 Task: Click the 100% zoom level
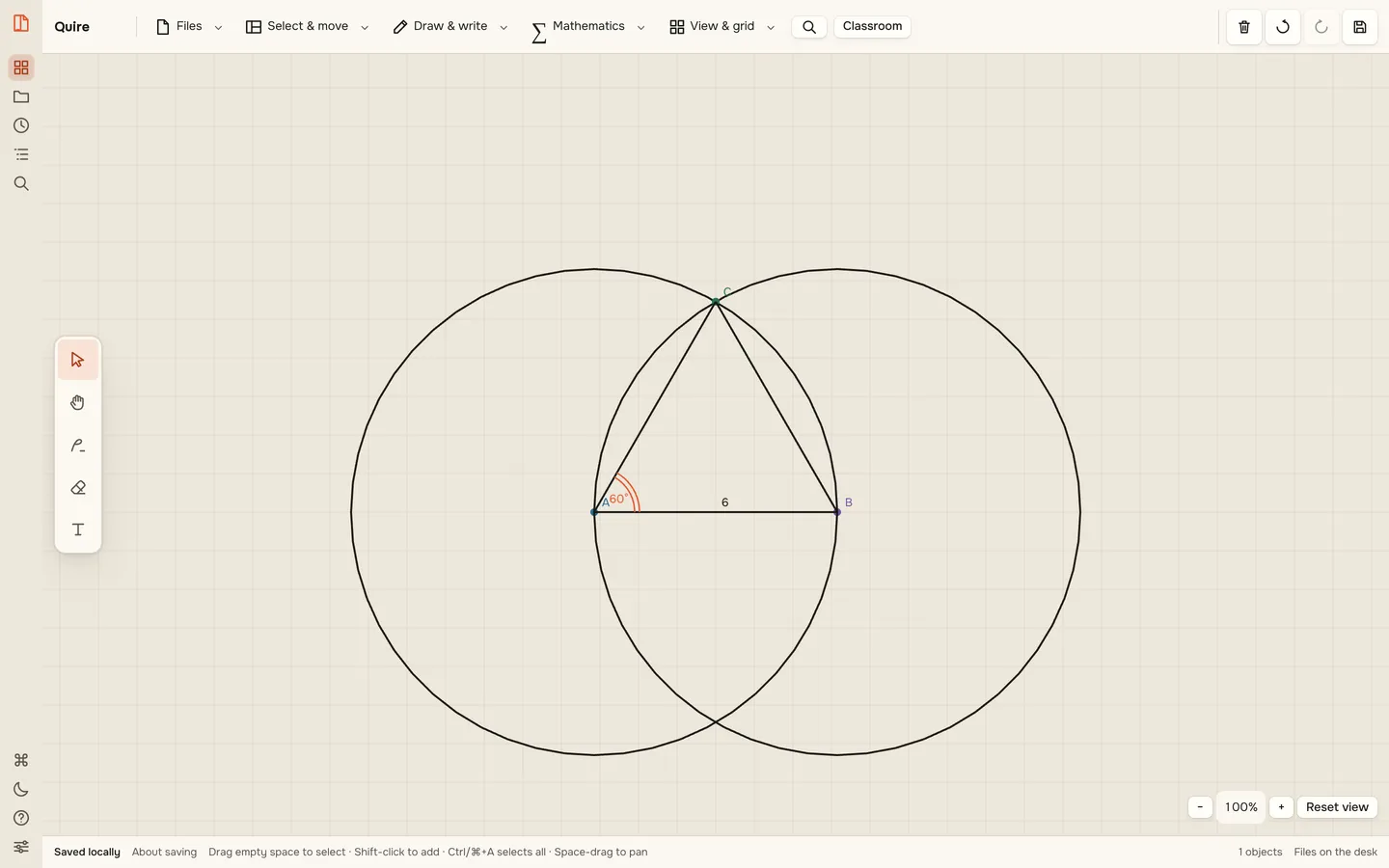click(1240, 807)
